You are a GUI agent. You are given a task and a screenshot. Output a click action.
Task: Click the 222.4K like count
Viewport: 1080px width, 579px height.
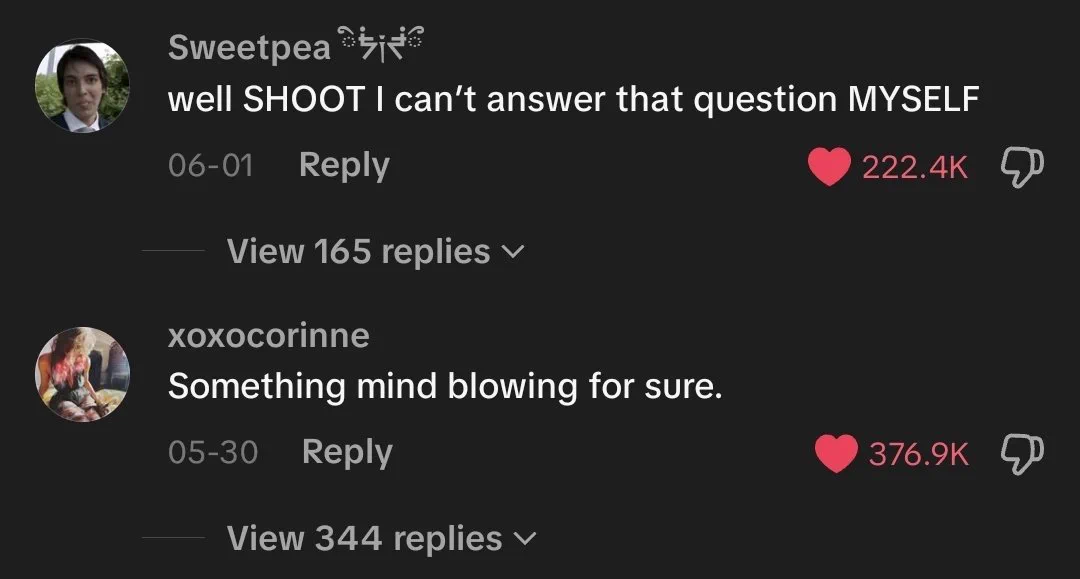pos(915,167)
